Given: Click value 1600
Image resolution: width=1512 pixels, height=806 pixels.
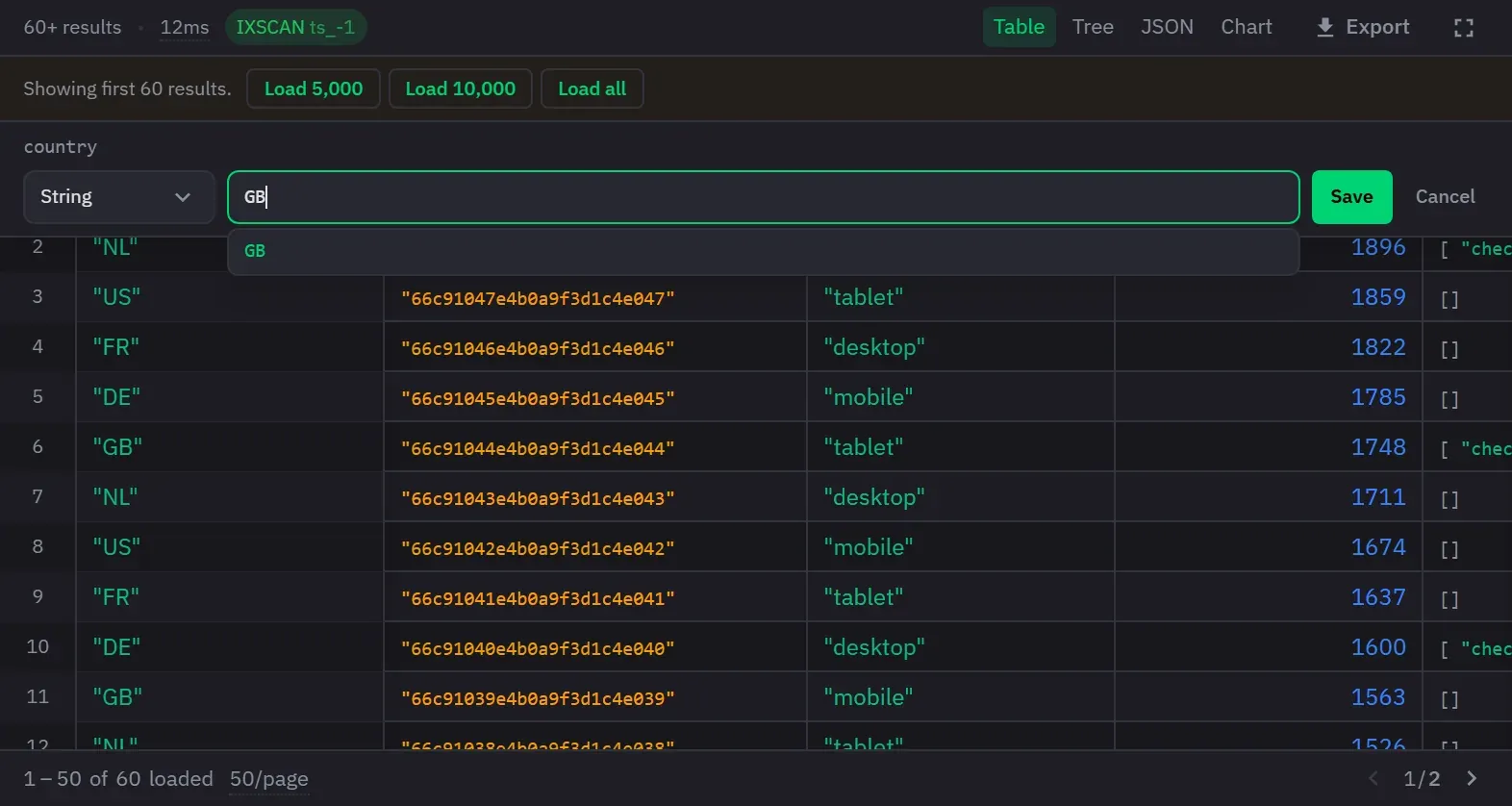Looking at the screenshot, I should (x=1378, y=647).
